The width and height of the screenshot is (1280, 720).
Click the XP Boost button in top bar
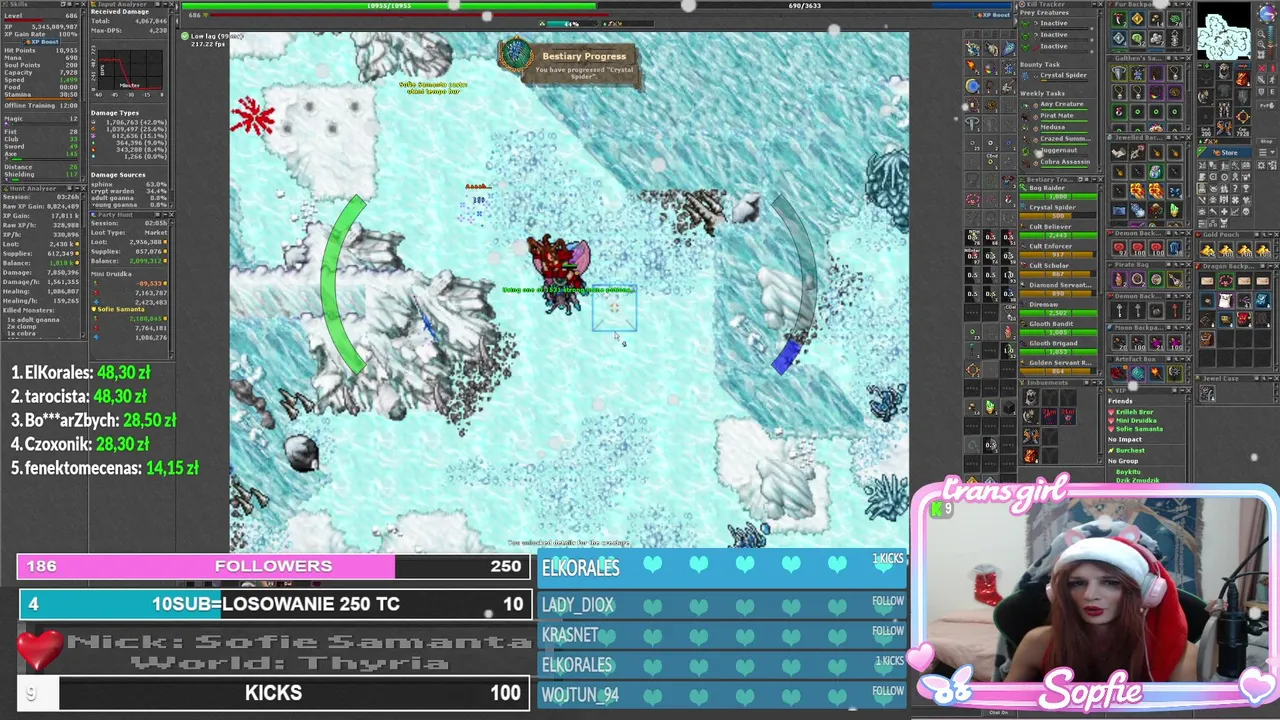pos(994,15)
